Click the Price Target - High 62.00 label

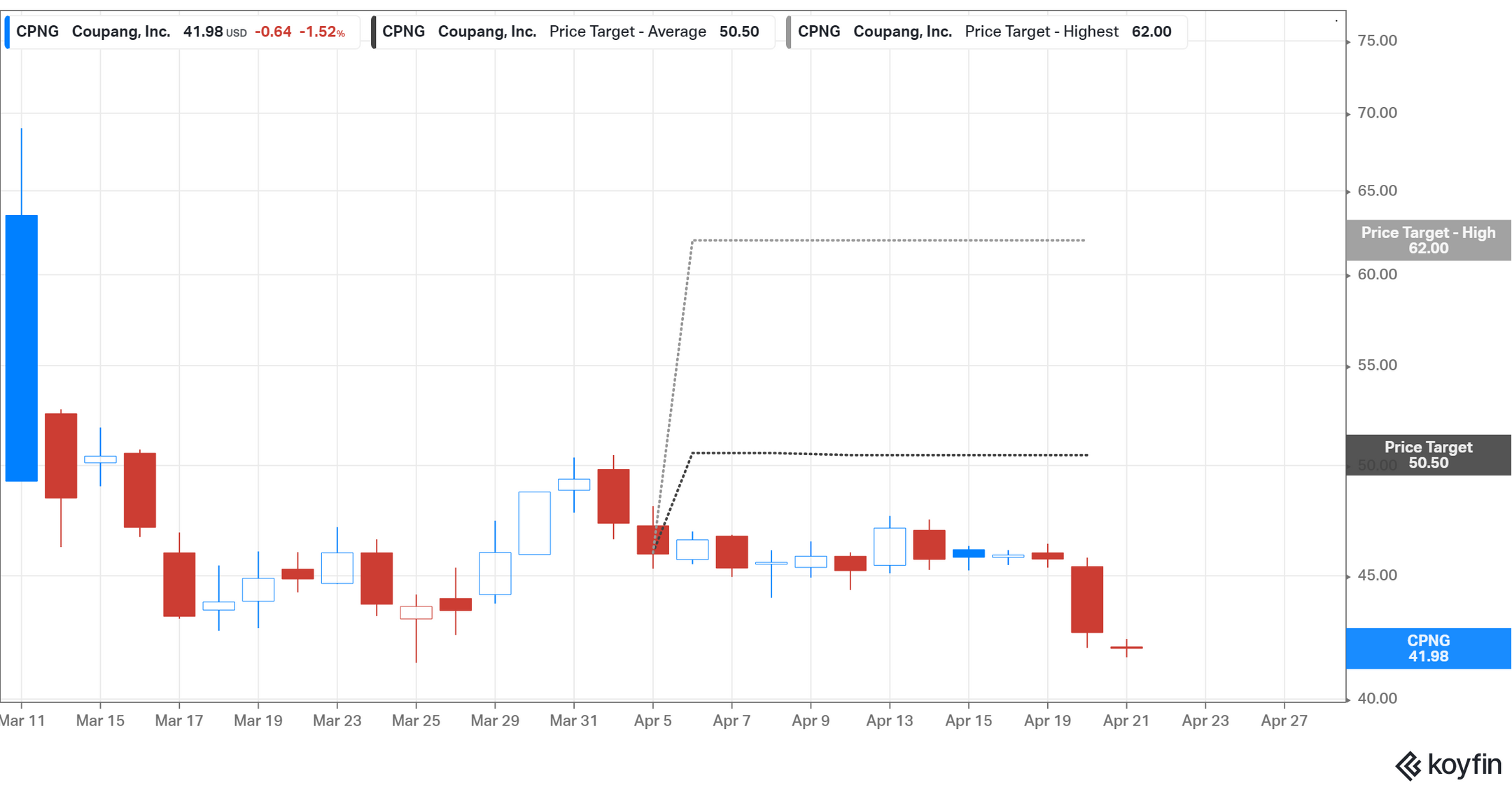coord(1428,240)
